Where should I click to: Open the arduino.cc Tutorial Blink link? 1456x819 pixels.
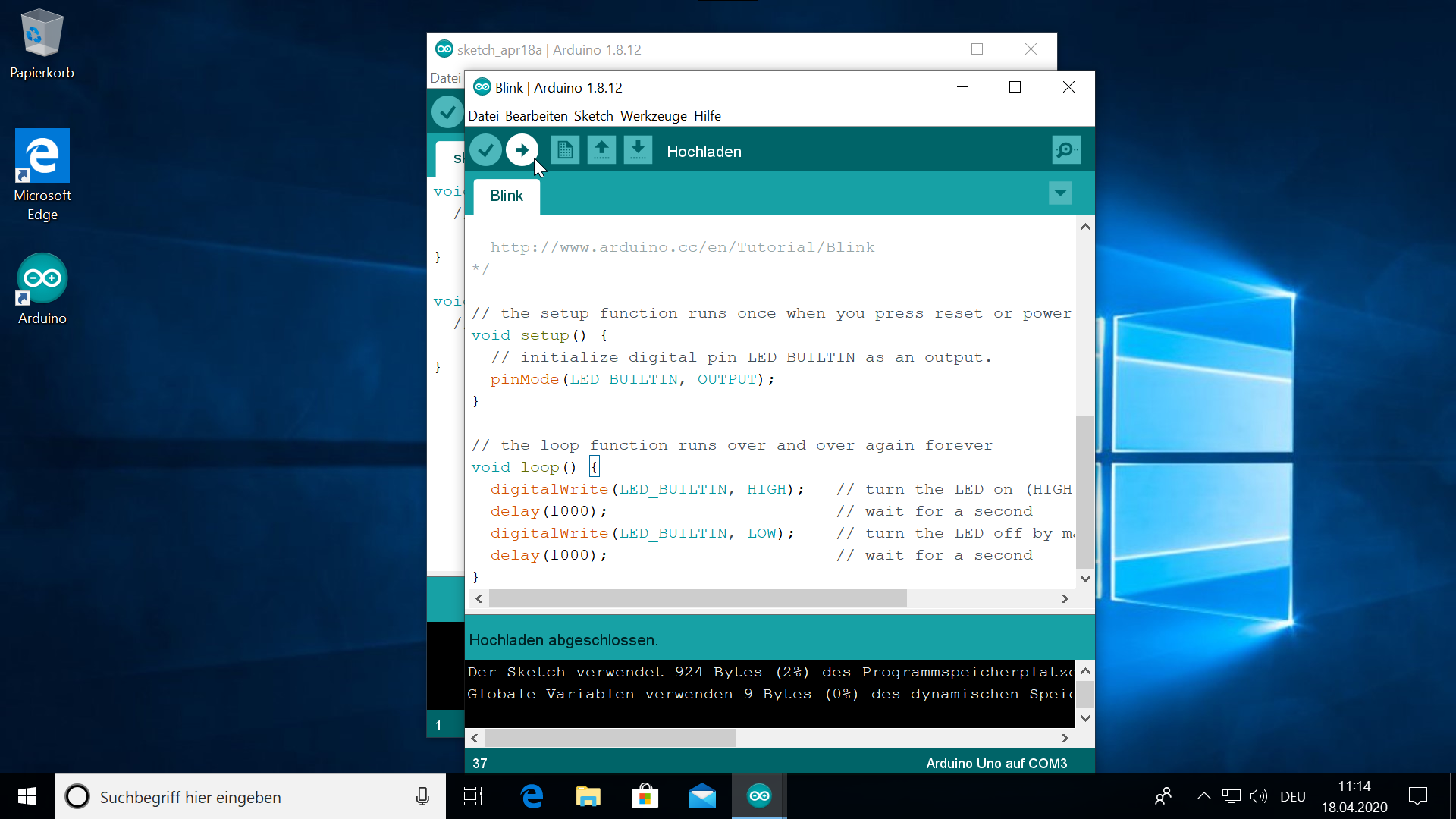(x=682, y=247)
